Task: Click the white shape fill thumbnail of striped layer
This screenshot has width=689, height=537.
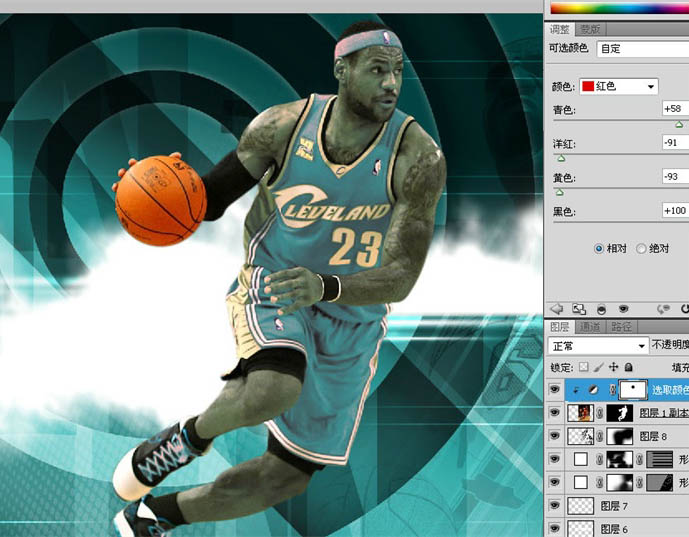Action: [581, 459]
